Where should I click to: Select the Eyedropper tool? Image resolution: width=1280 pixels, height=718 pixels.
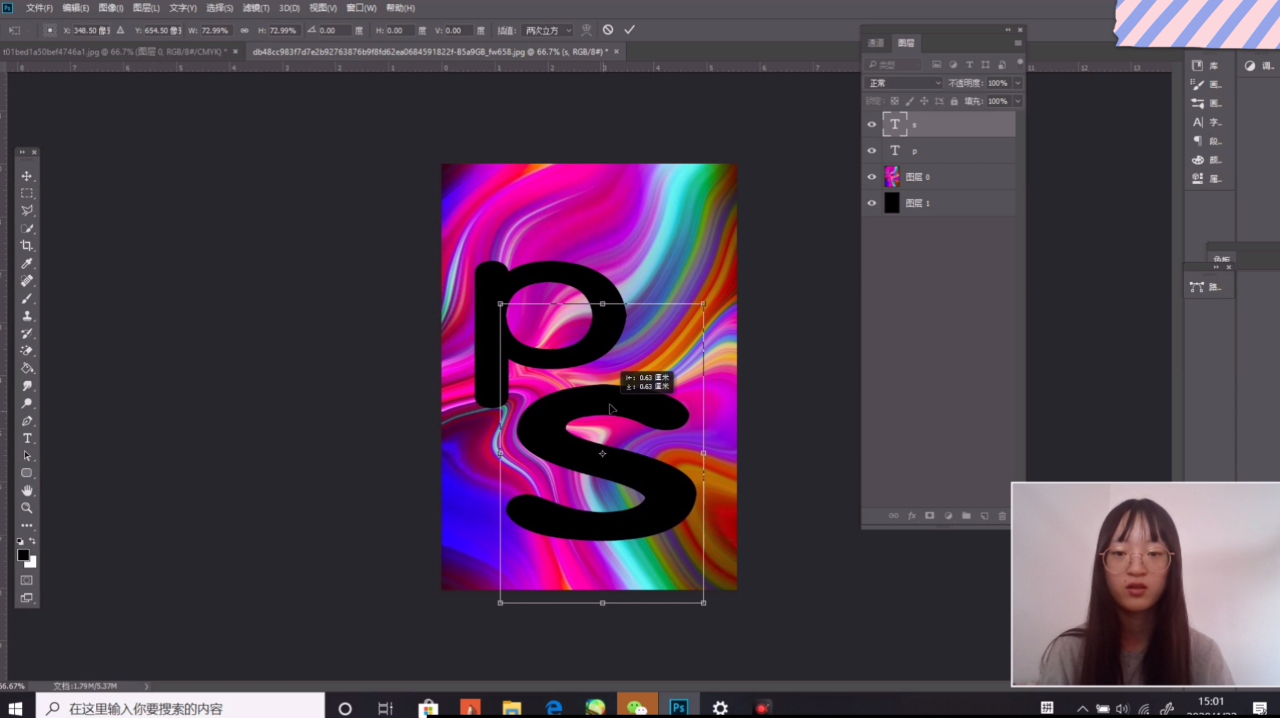pos(27,264)
